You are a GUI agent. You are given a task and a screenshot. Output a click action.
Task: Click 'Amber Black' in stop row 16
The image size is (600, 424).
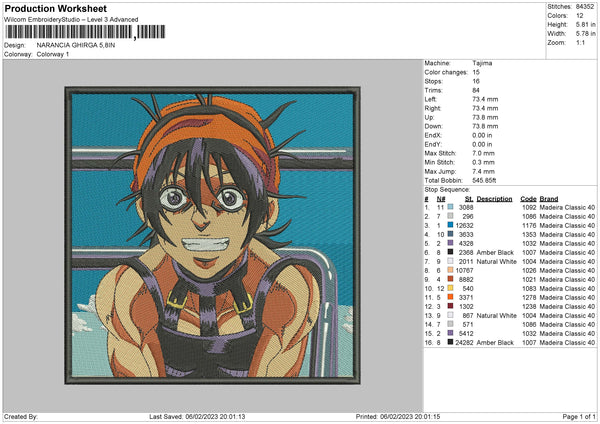click(495, 342)
